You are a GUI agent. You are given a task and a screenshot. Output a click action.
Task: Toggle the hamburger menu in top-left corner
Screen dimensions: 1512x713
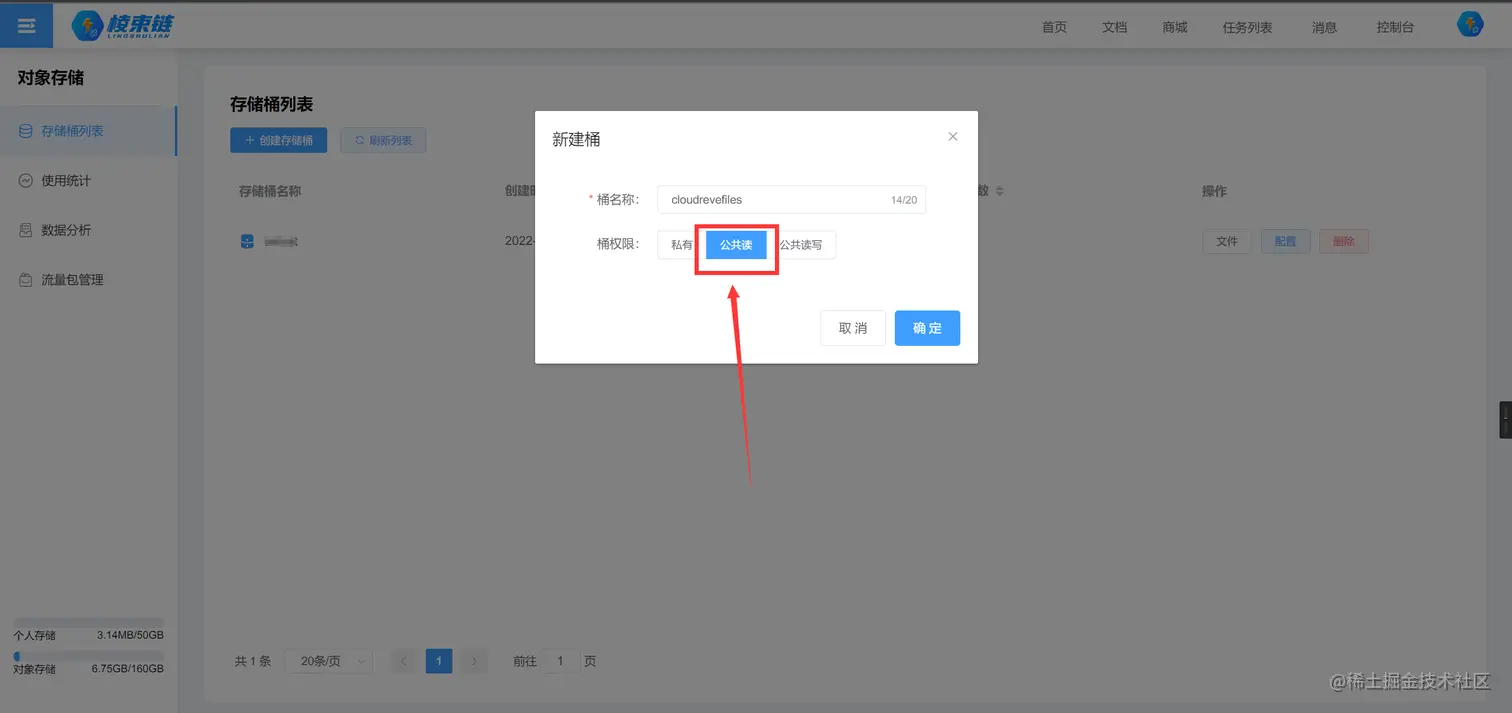[27, 26]
